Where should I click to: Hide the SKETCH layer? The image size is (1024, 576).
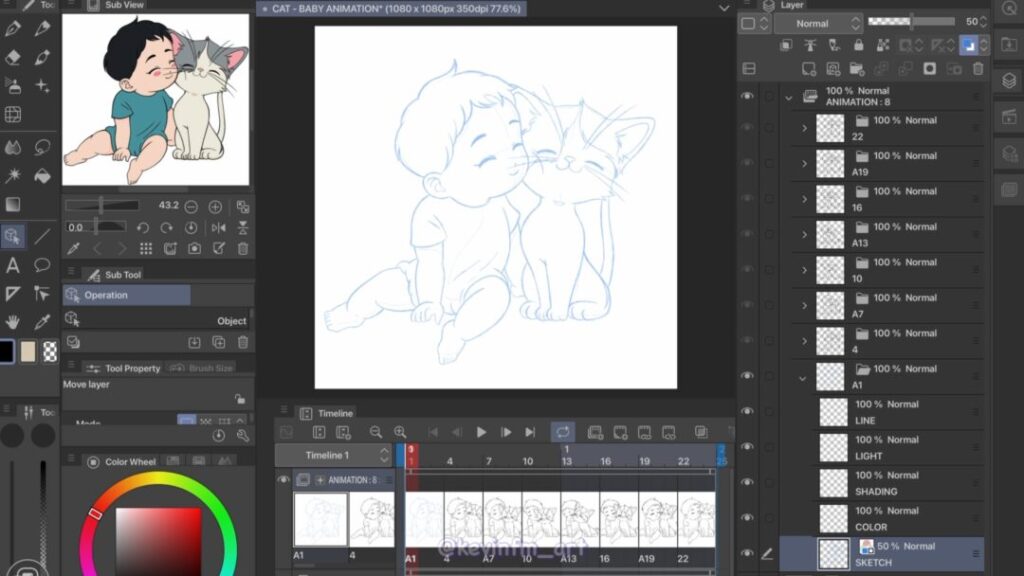coord(747,553)
